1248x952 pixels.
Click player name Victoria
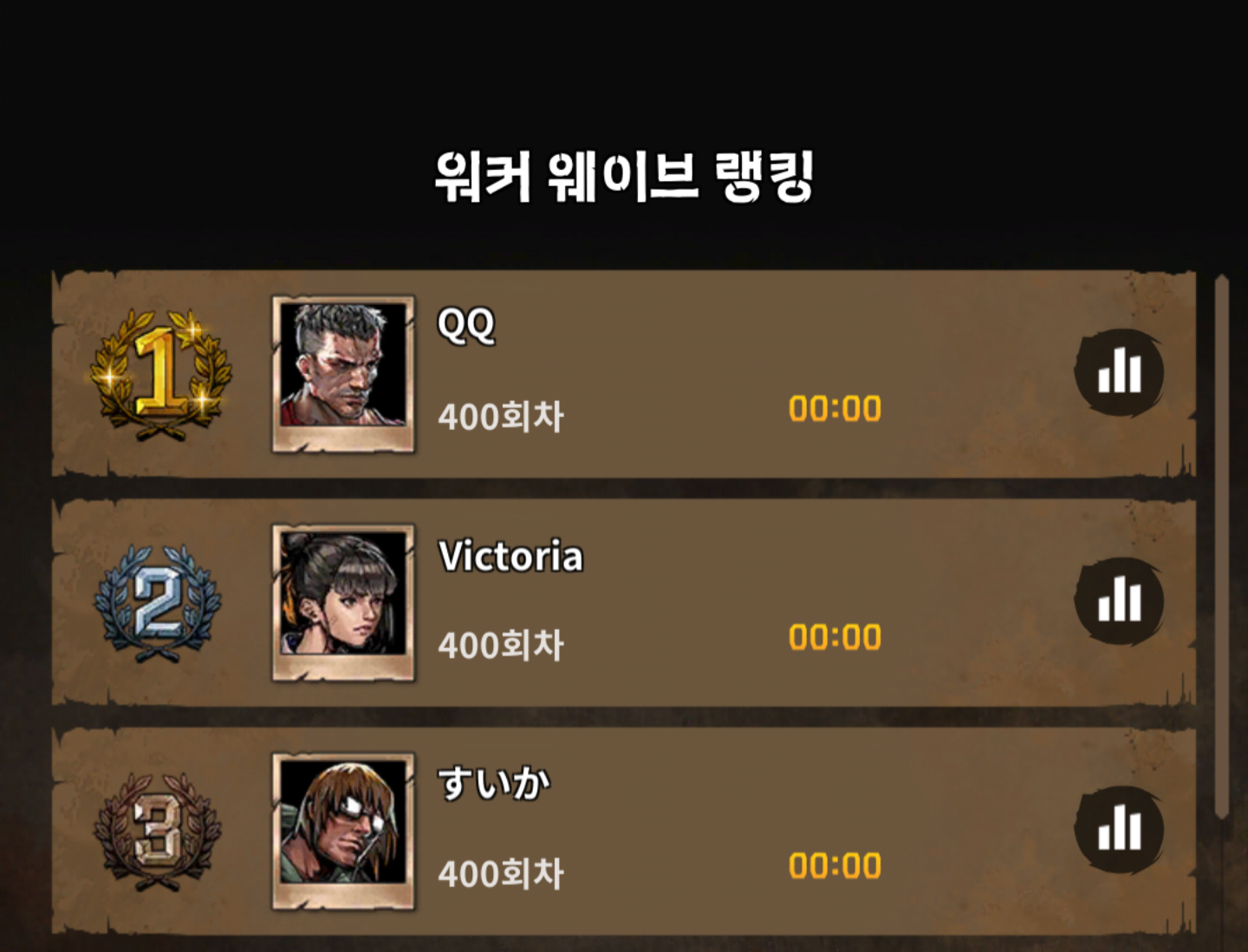point(510,556)
